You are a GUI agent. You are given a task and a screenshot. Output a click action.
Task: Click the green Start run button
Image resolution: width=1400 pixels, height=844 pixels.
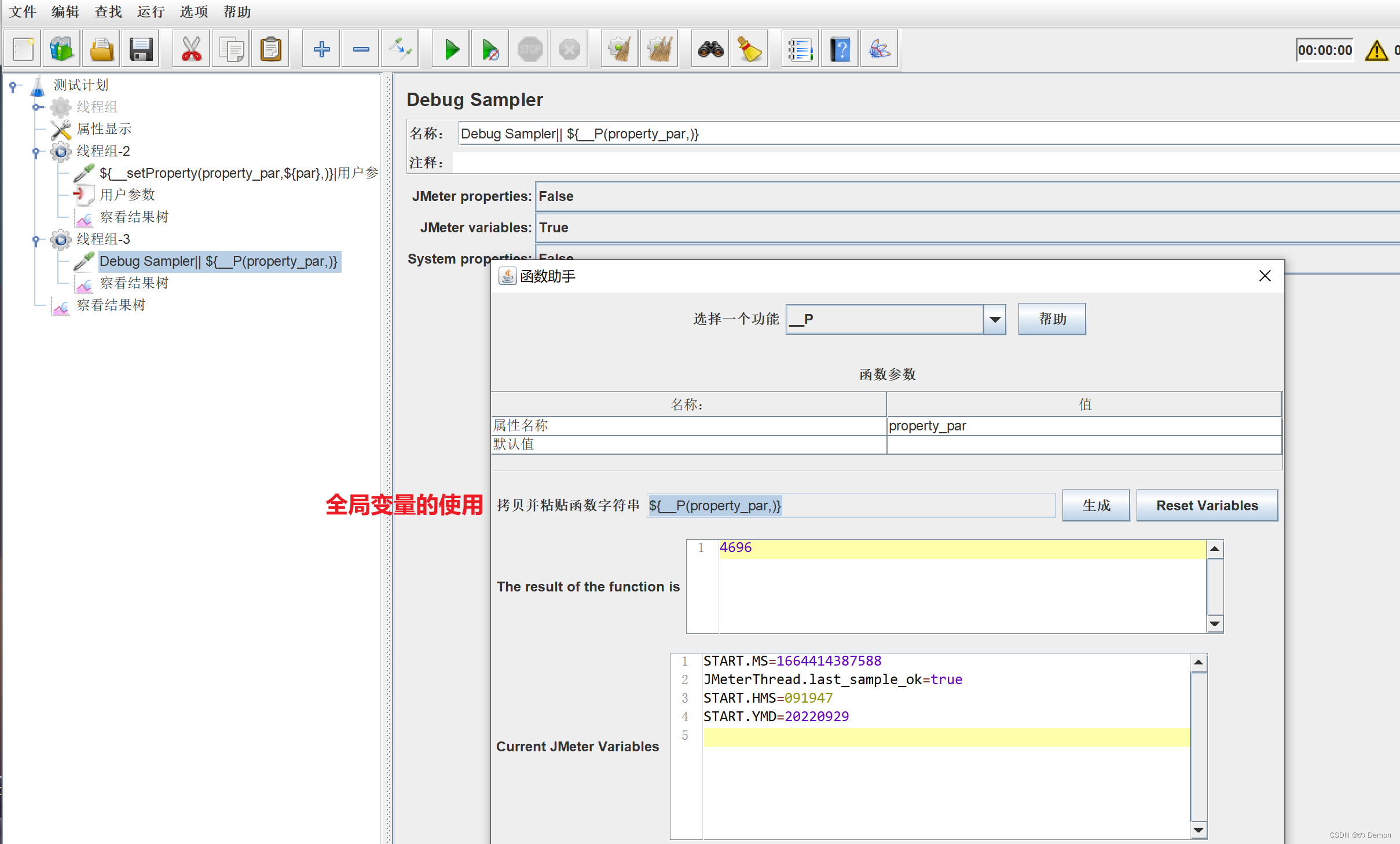point(451,50)
